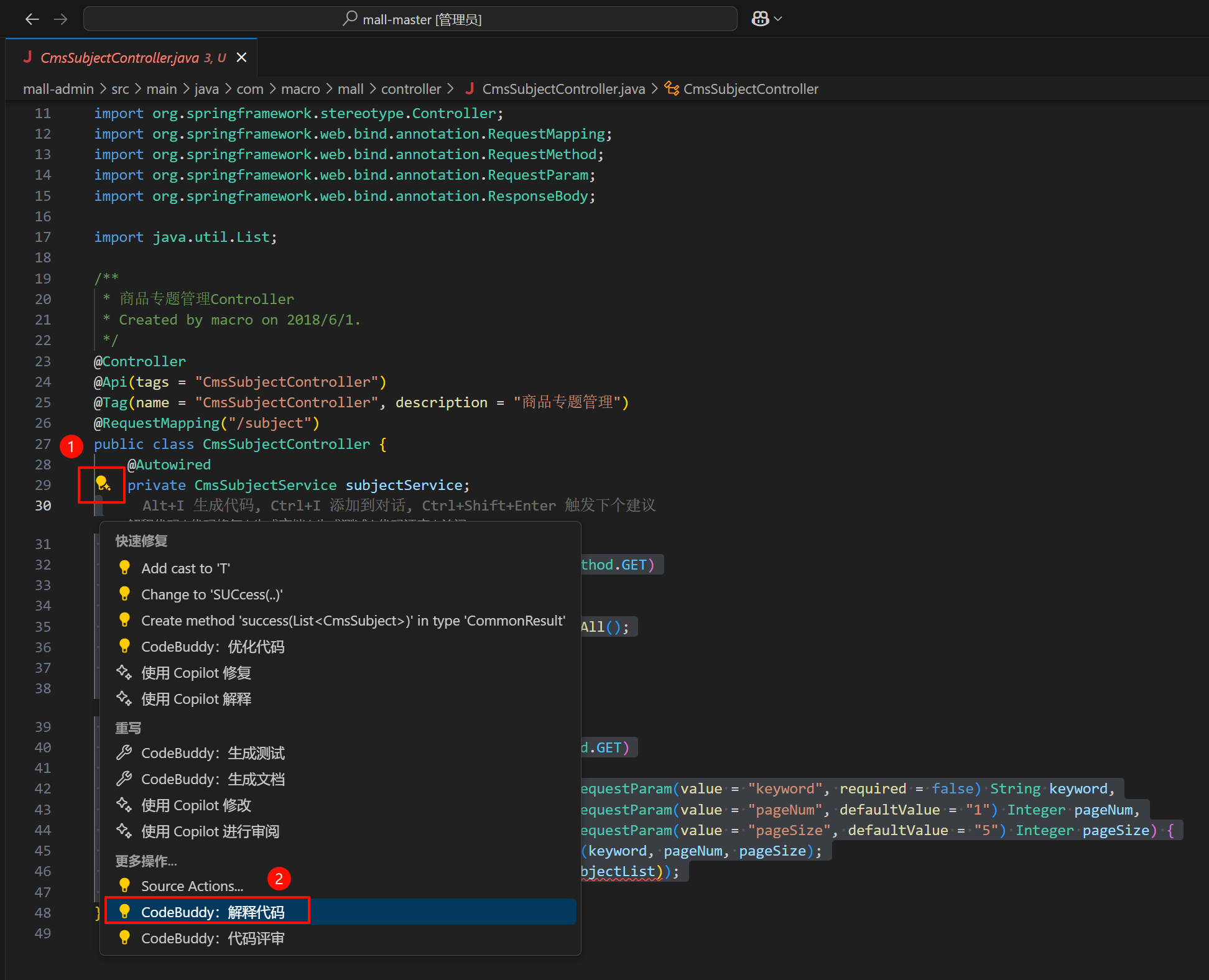Choose CodeBuddy: 优化代码 option

pos(212,647)
